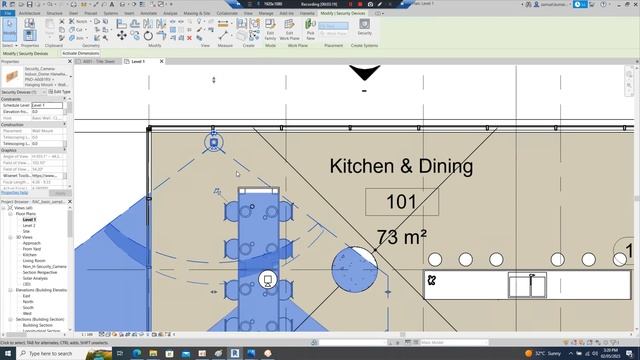Close the Level 1 view tab
This screenshot has width=640, height=360.
click(162, 61)
